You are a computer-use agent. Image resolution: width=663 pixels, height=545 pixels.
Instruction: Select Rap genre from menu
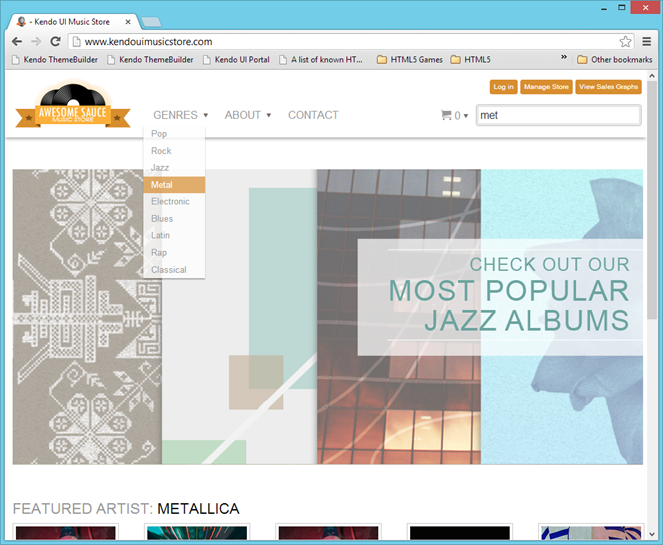point(174,252)
